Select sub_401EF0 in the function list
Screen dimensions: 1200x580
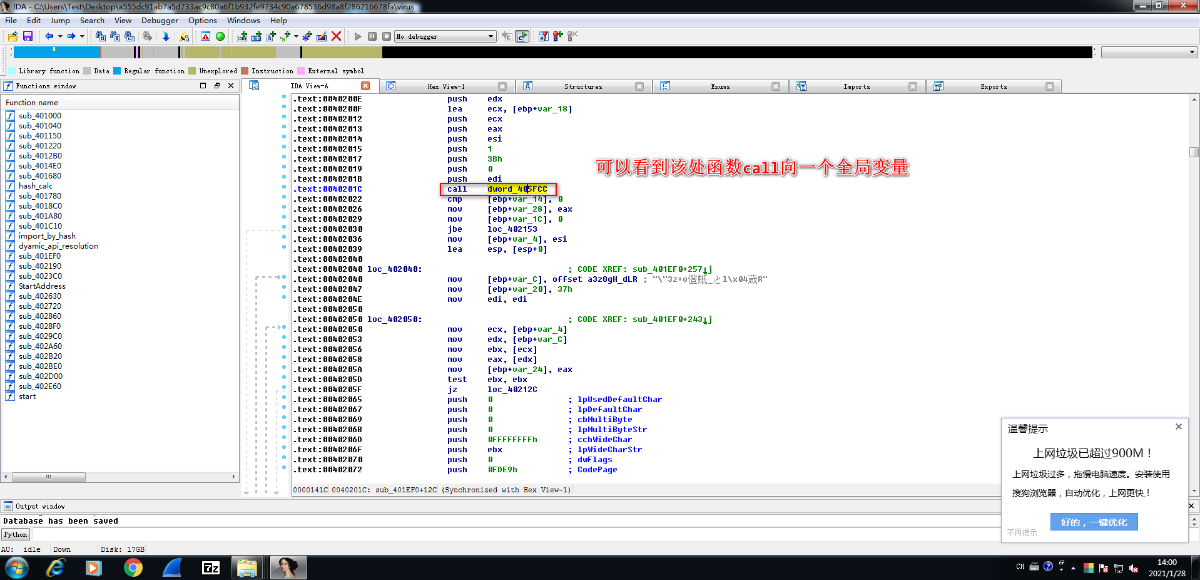tap(40, 256)
